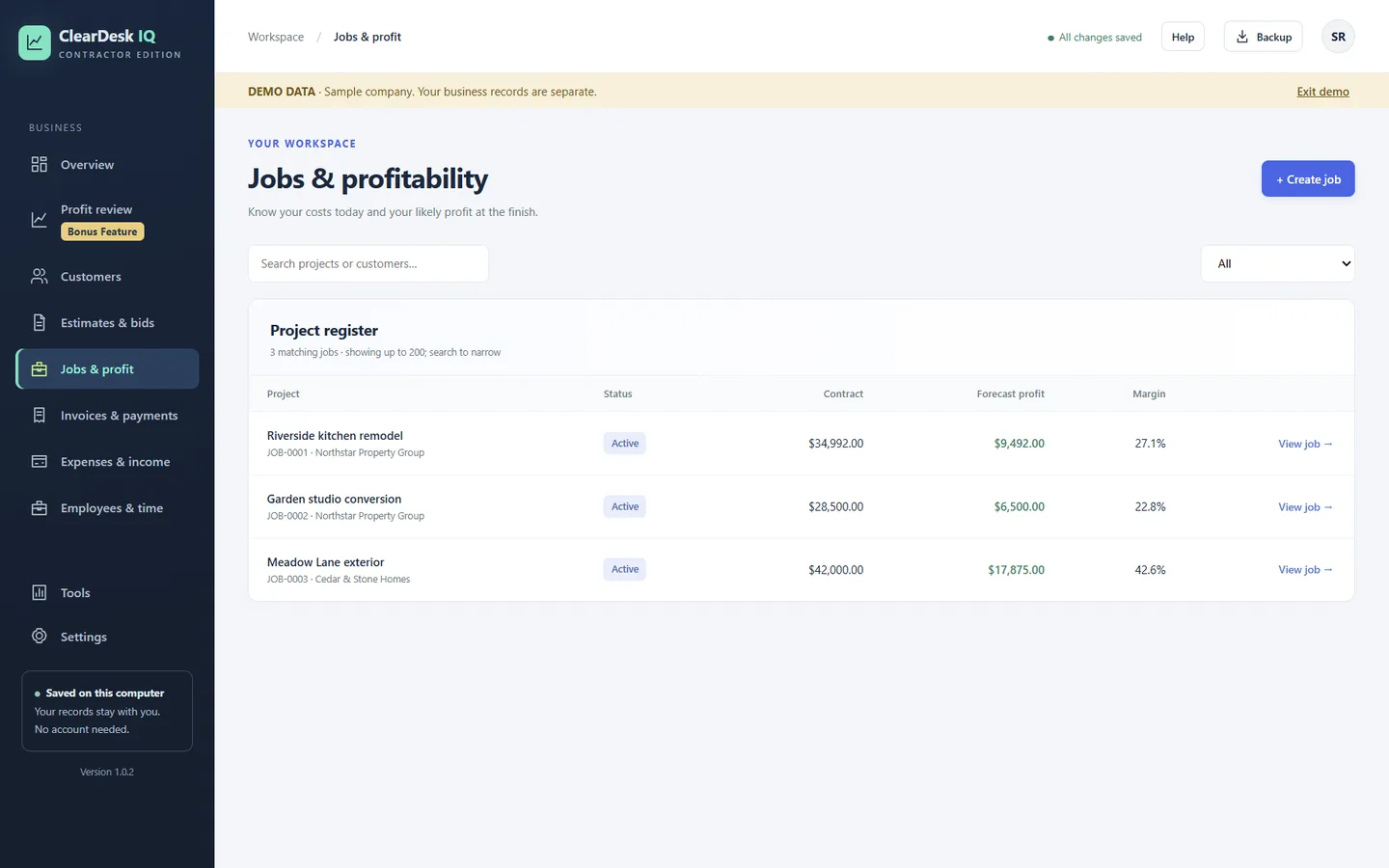Click the Profit review chart icon

pyautogui.click(x=40, y=220)
